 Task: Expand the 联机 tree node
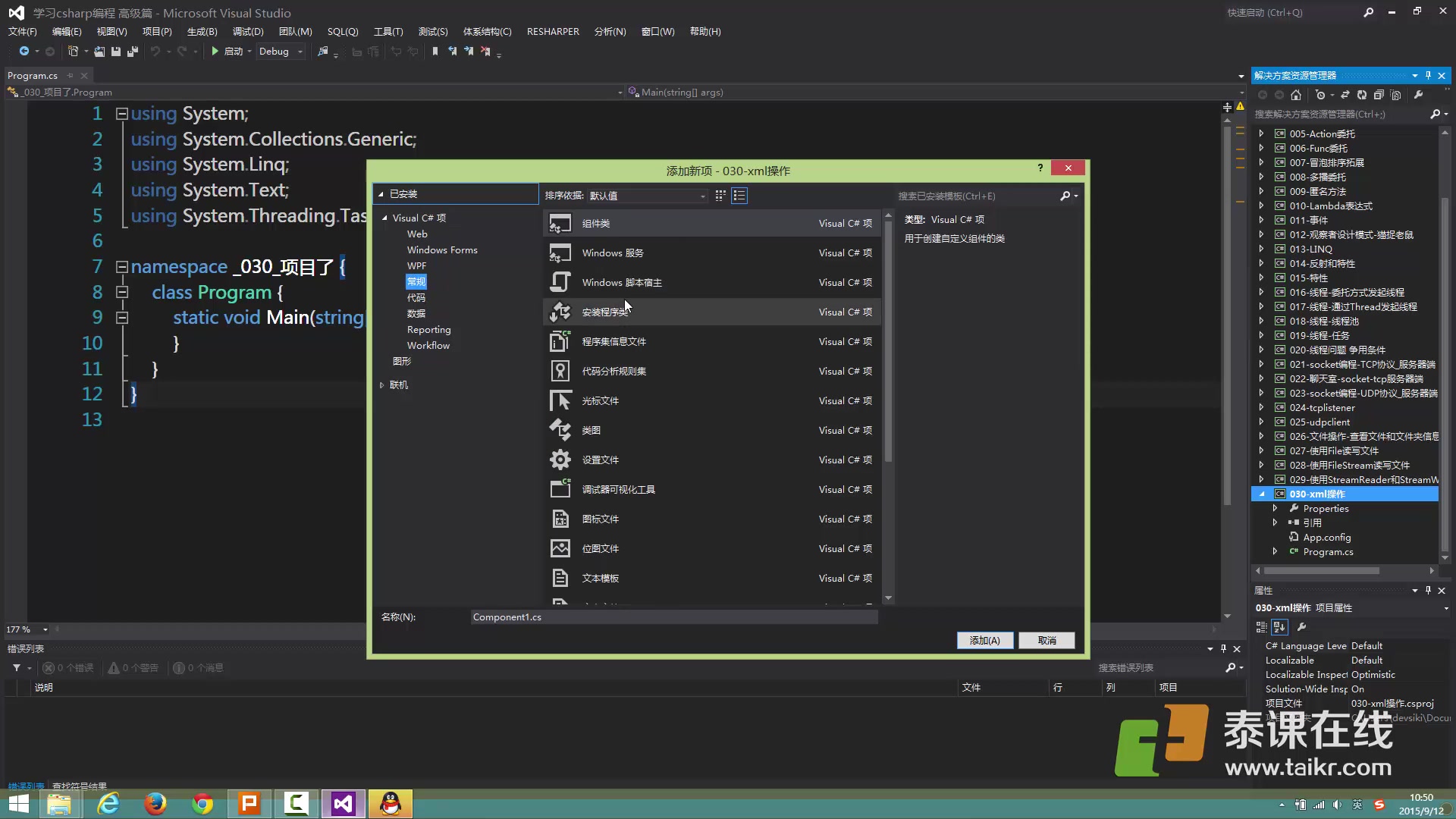pos(382,385)
